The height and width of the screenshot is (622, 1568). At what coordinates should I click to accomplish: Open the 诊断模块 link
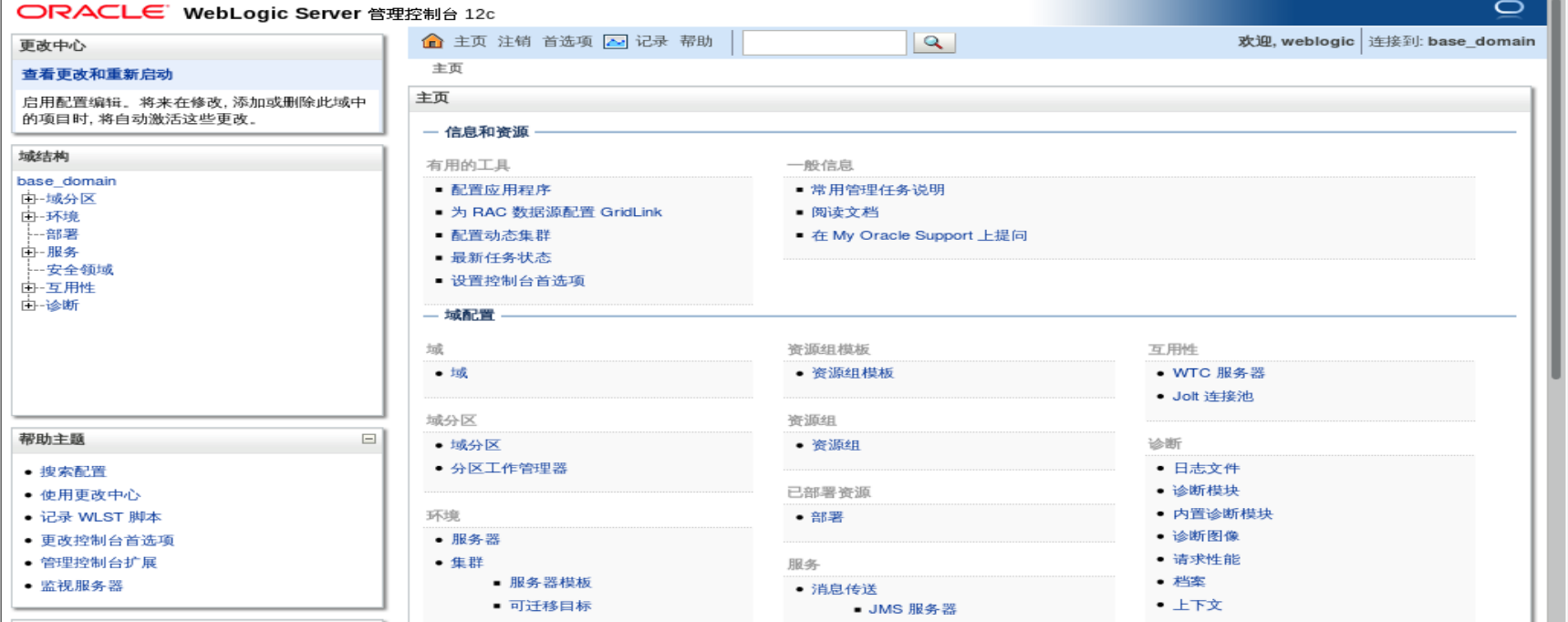(1206, 491)
